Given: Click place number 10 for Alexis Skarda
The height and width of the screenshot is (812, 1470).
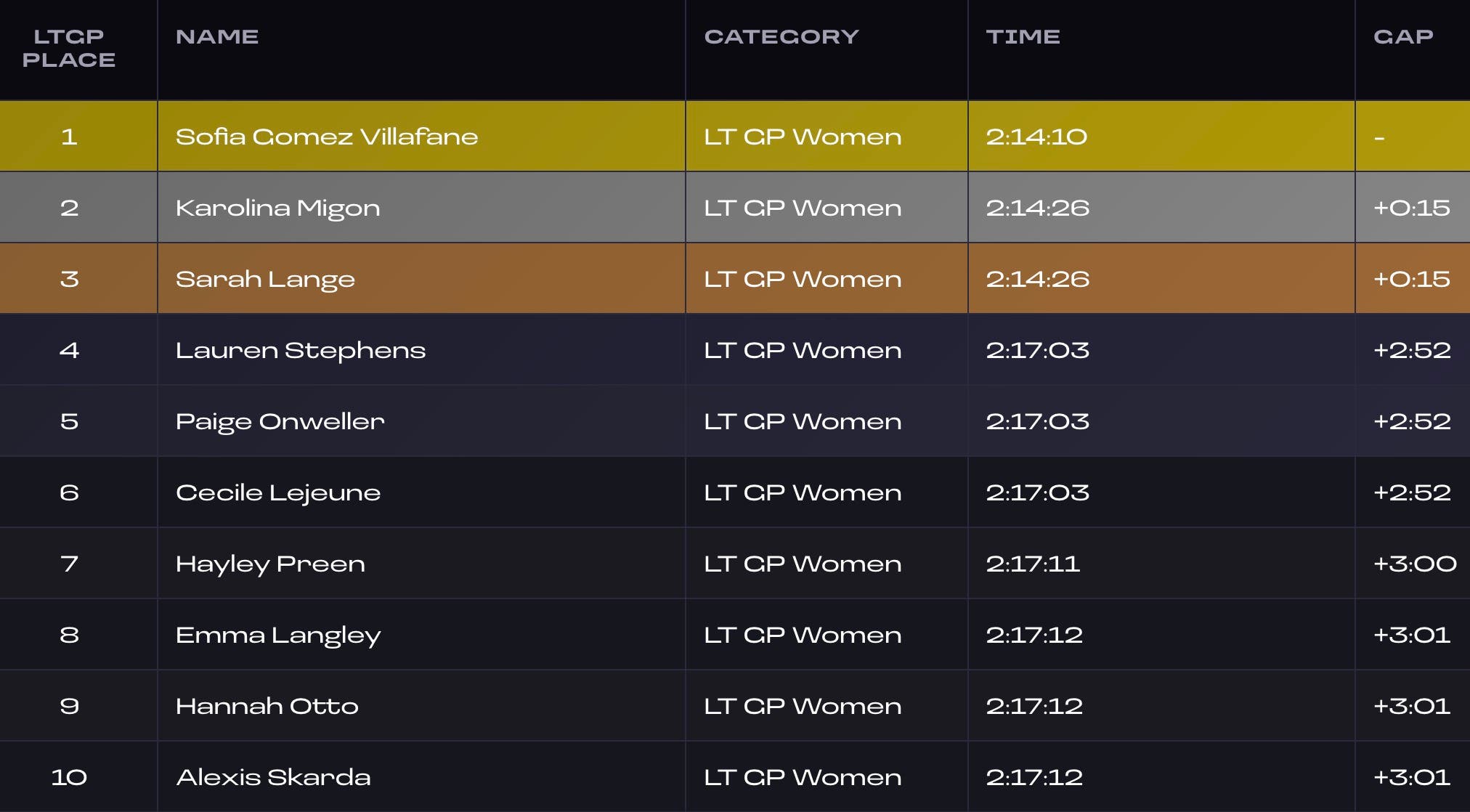Looking at the screenshot, I should 69,777.
